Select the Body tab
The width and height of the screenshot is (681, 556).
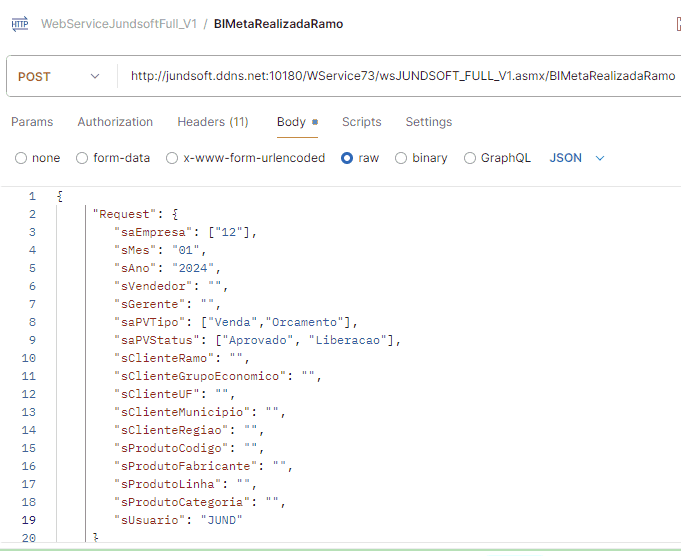[x=292, y=122]
